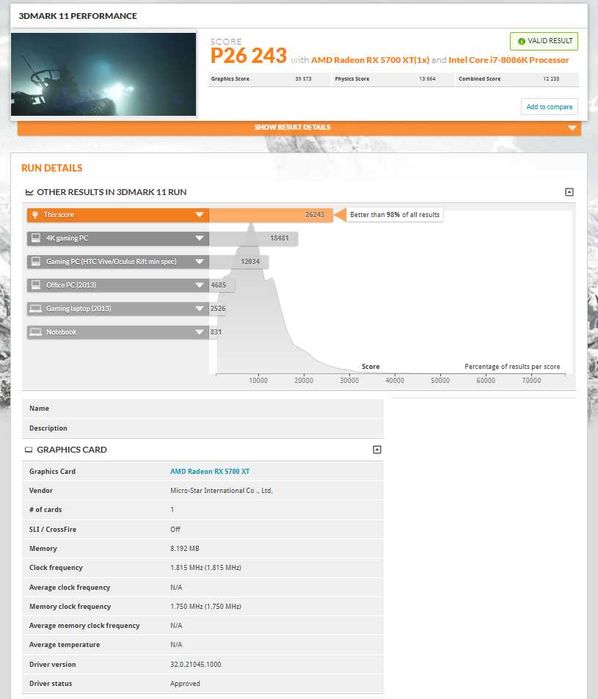The image size is (598, 699).
Task: Click the green valid result info icon
Action: tap(521, 41)
